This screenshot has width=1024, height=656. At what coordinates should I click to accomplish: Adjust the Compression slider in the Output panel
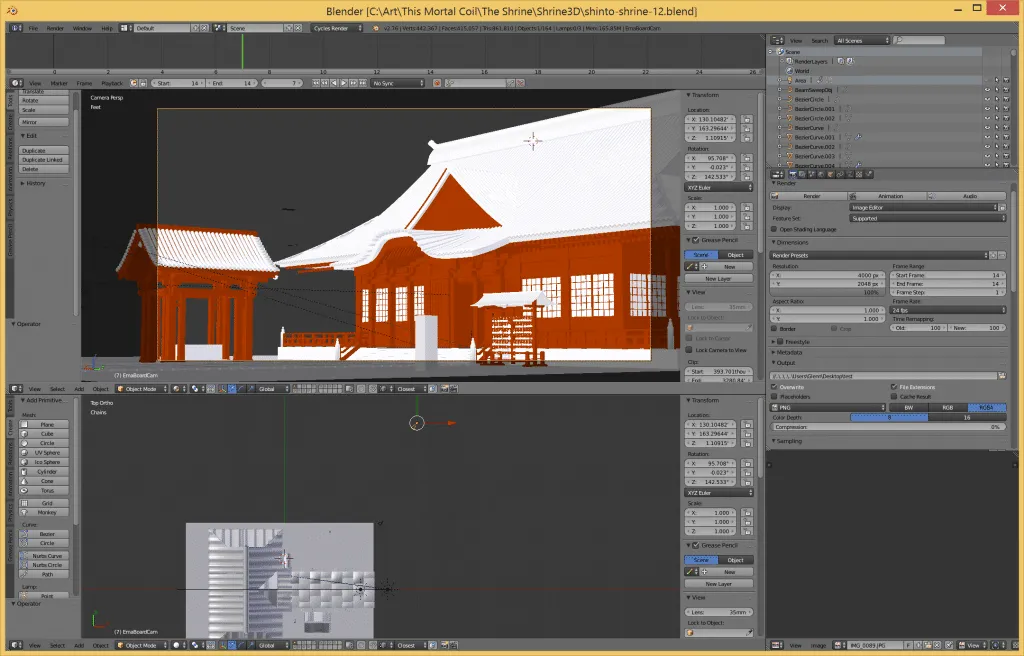click(887, 426)
